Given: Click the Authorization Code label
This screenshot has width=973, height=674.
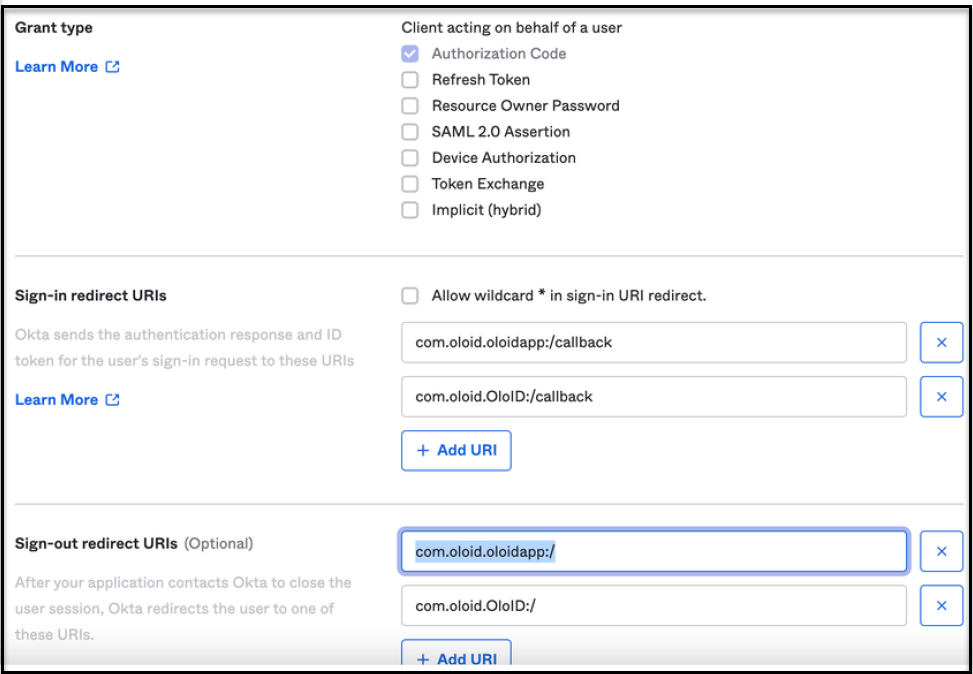Looking at the screenshot, I should click(x=499, y=54).
